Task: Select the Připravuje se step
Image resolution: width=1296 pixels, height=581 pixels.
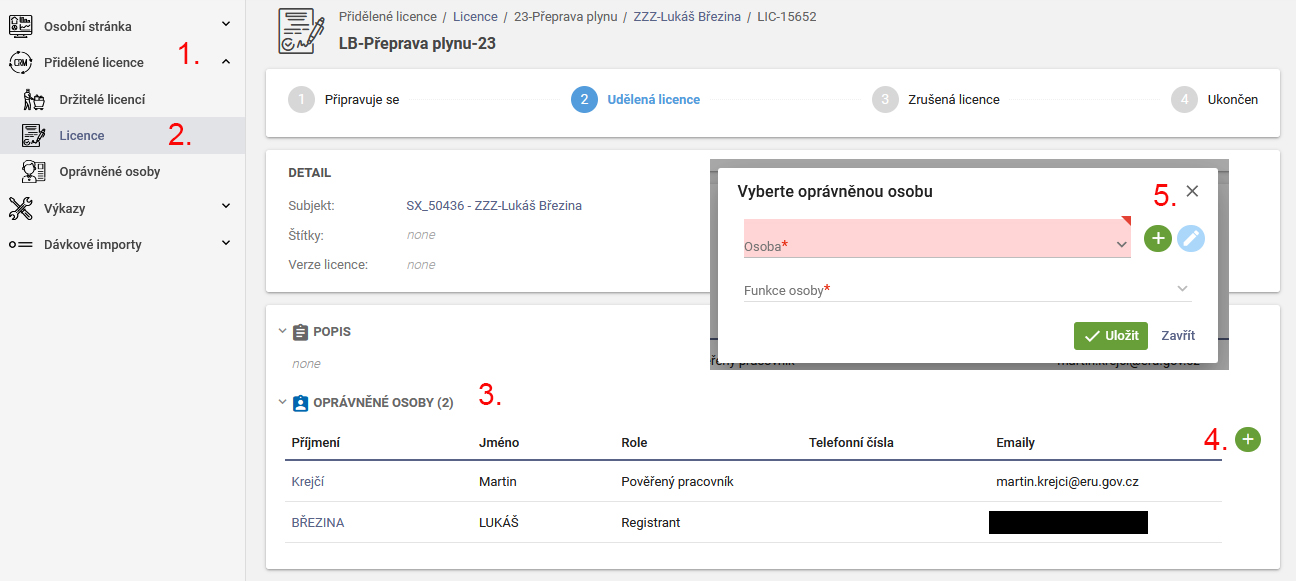Action: [x=344, y=100]
